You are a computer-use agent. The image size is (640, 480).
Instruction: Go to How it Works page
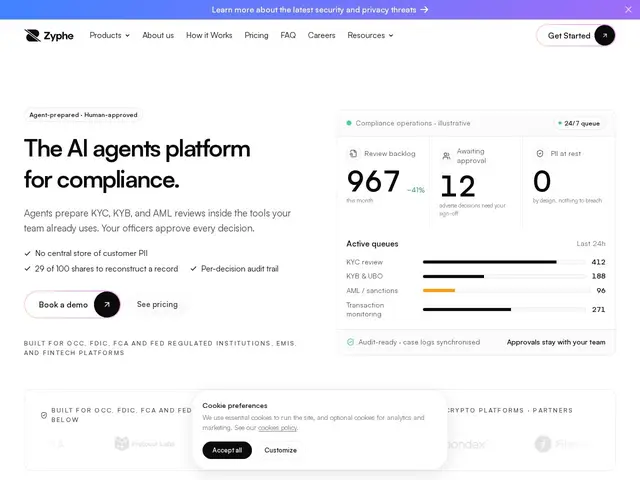[209, 36]
